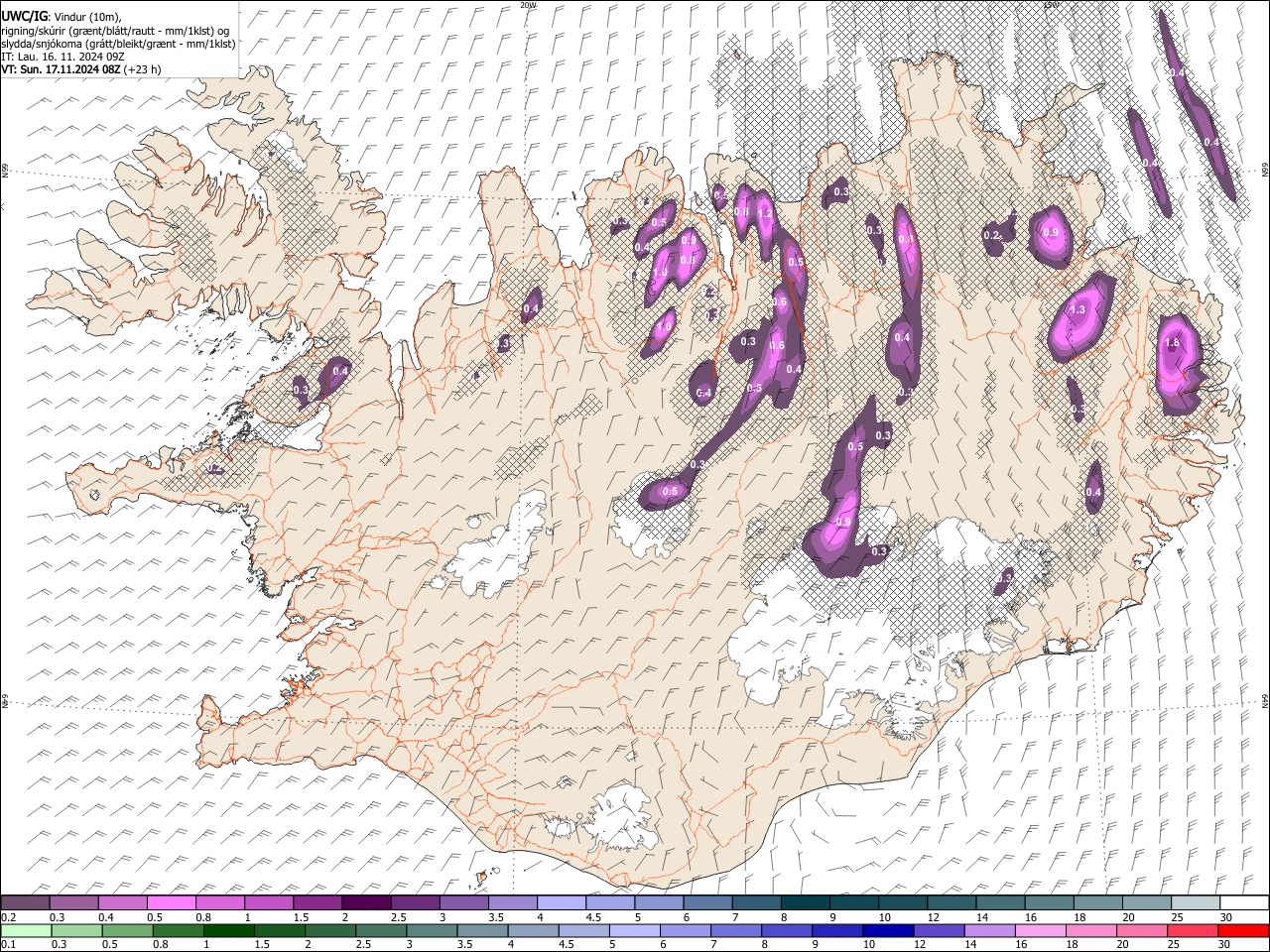Click the "rigning/skúrir (grænt/blátt/rautt - mm/1klst) og" line
The height and width of the screenshot is (952, 1270).
pos(115,31)
